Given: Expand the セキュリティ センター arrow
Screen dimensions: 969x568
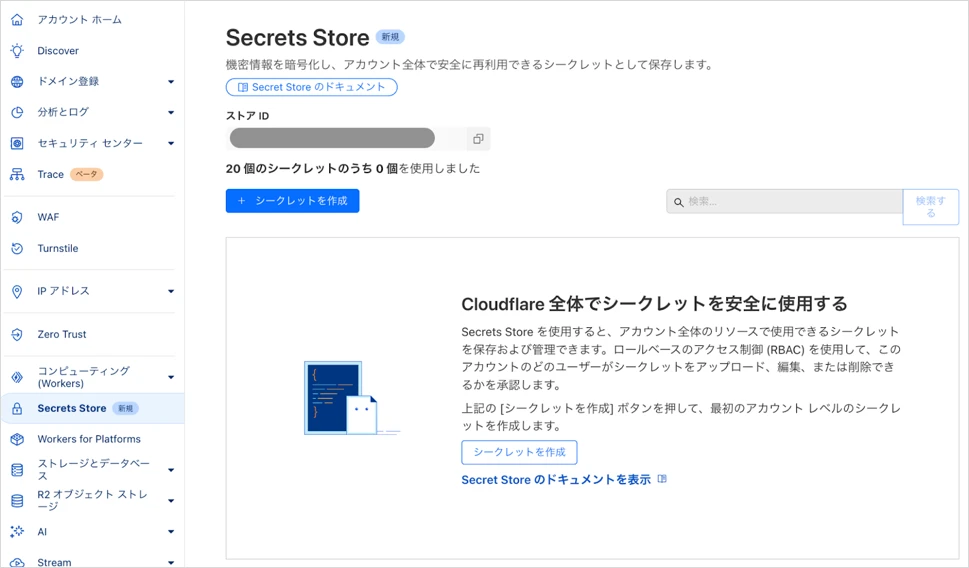Looking at the screenshot, I should [x=171, y=143].
